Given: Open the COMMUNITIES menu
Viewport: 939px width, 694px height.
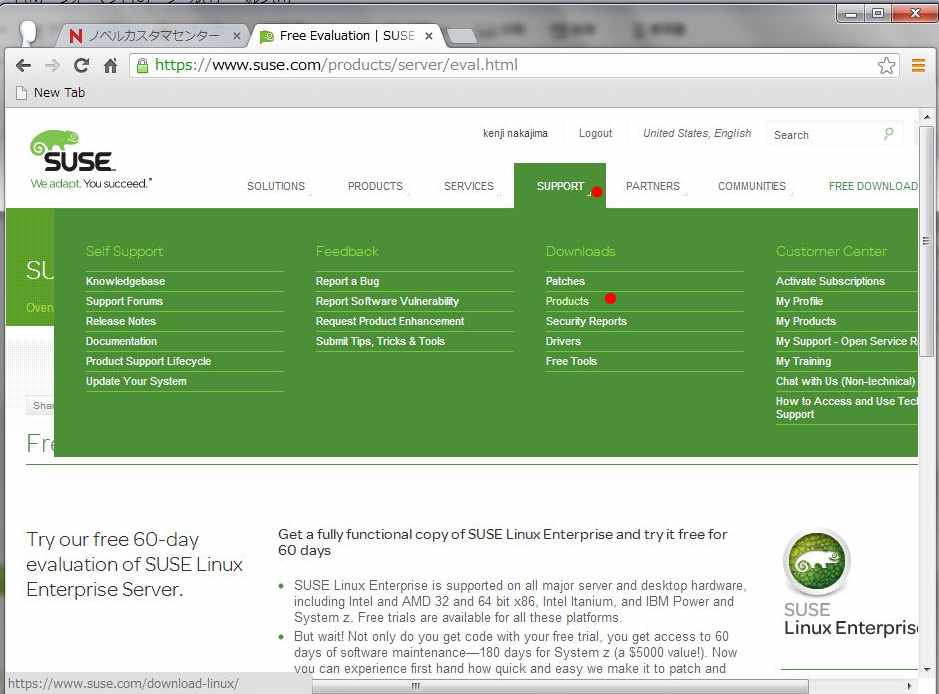Looking at the screenshot, I should 752,186.
